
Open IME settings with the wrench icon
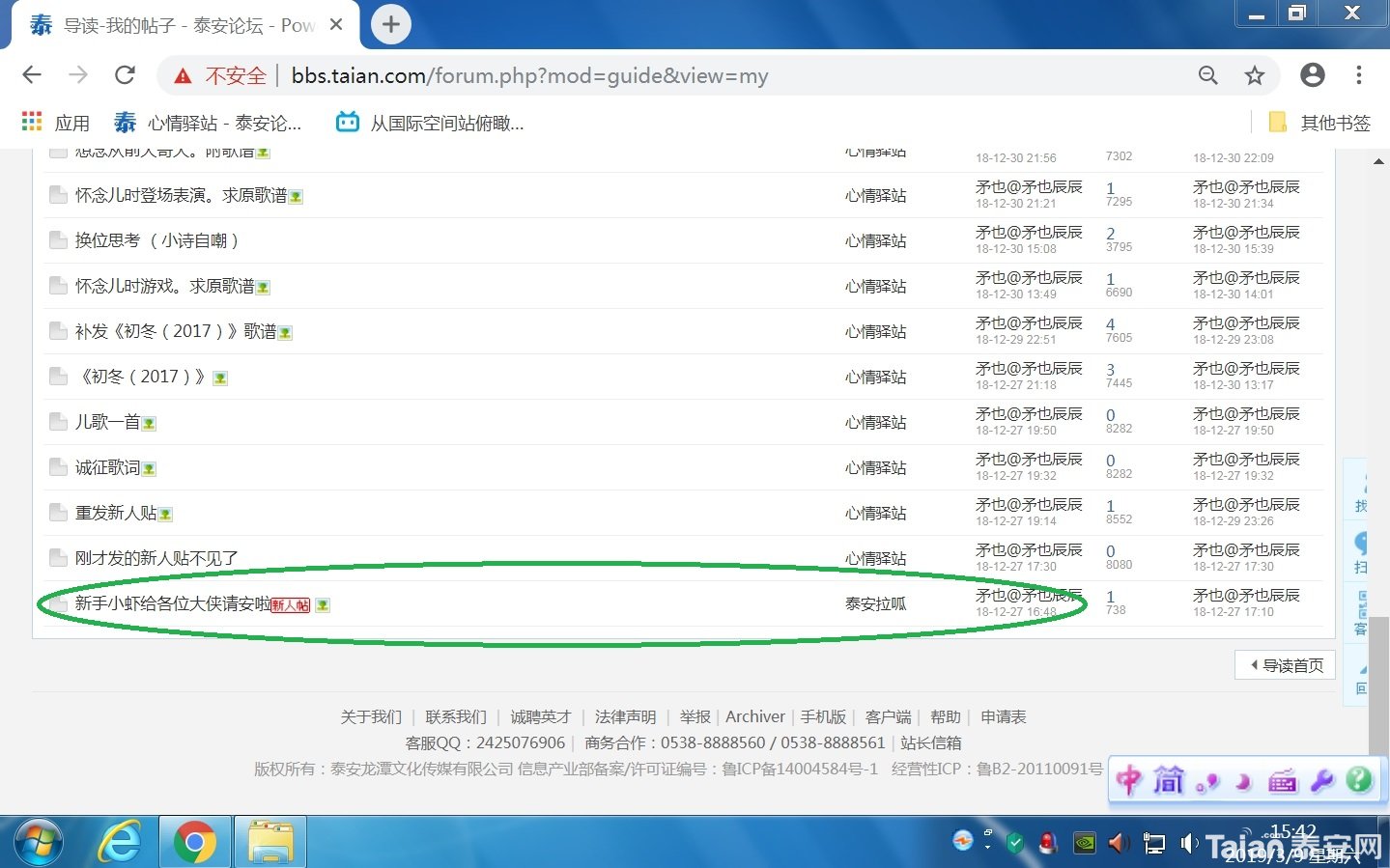point(1322,781)
